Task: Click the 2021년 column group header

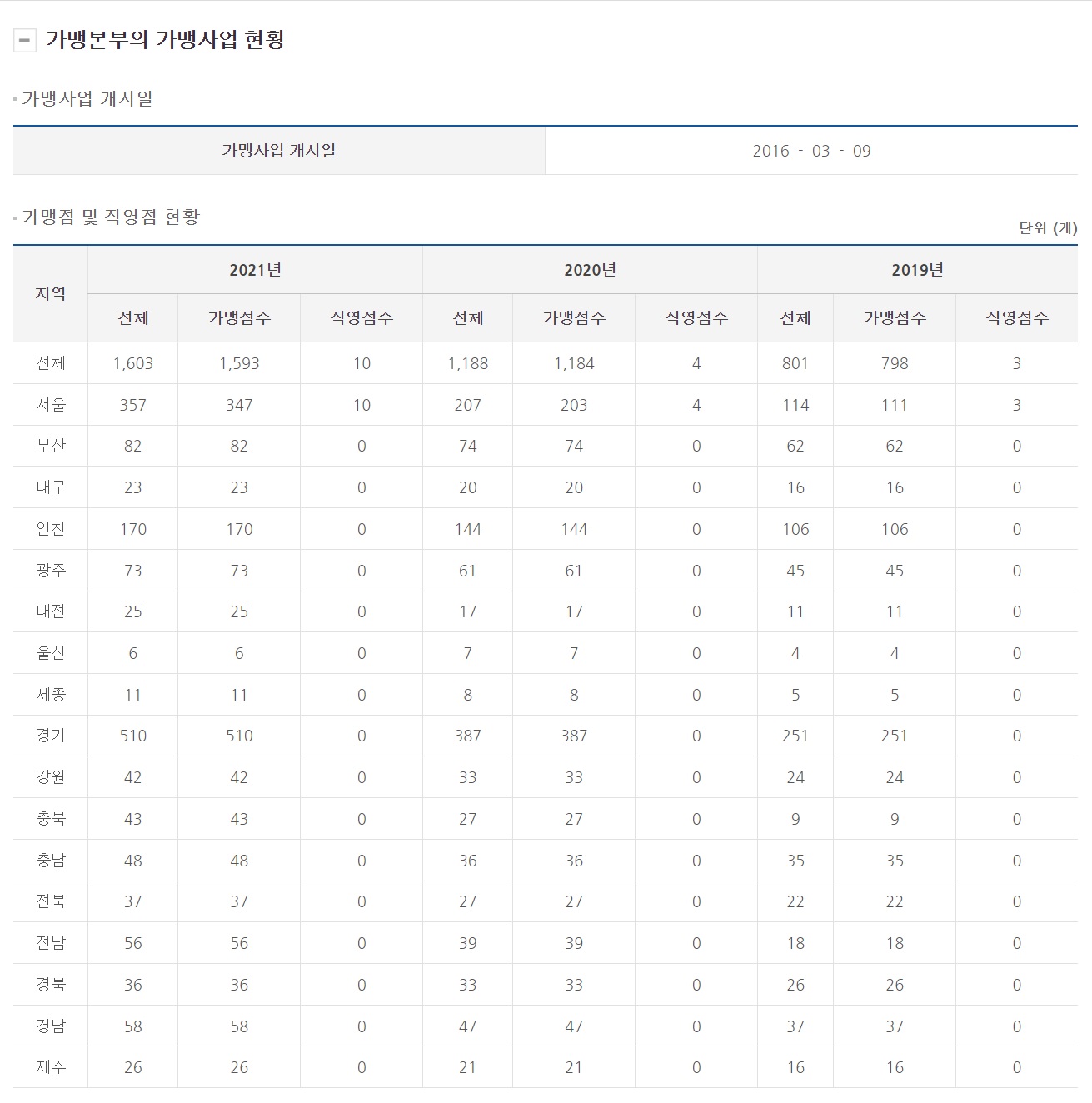Action: click(x=255, y=270)
